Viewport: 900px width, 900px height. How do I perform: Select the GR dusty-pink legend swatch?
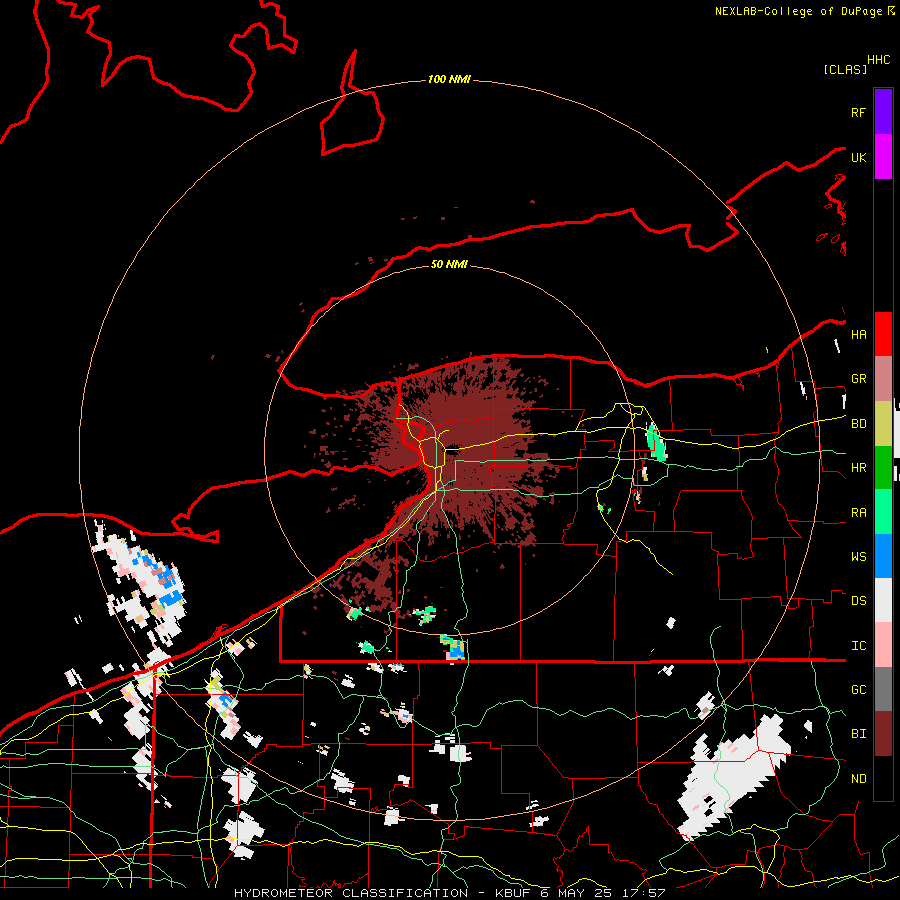point(883,379)
